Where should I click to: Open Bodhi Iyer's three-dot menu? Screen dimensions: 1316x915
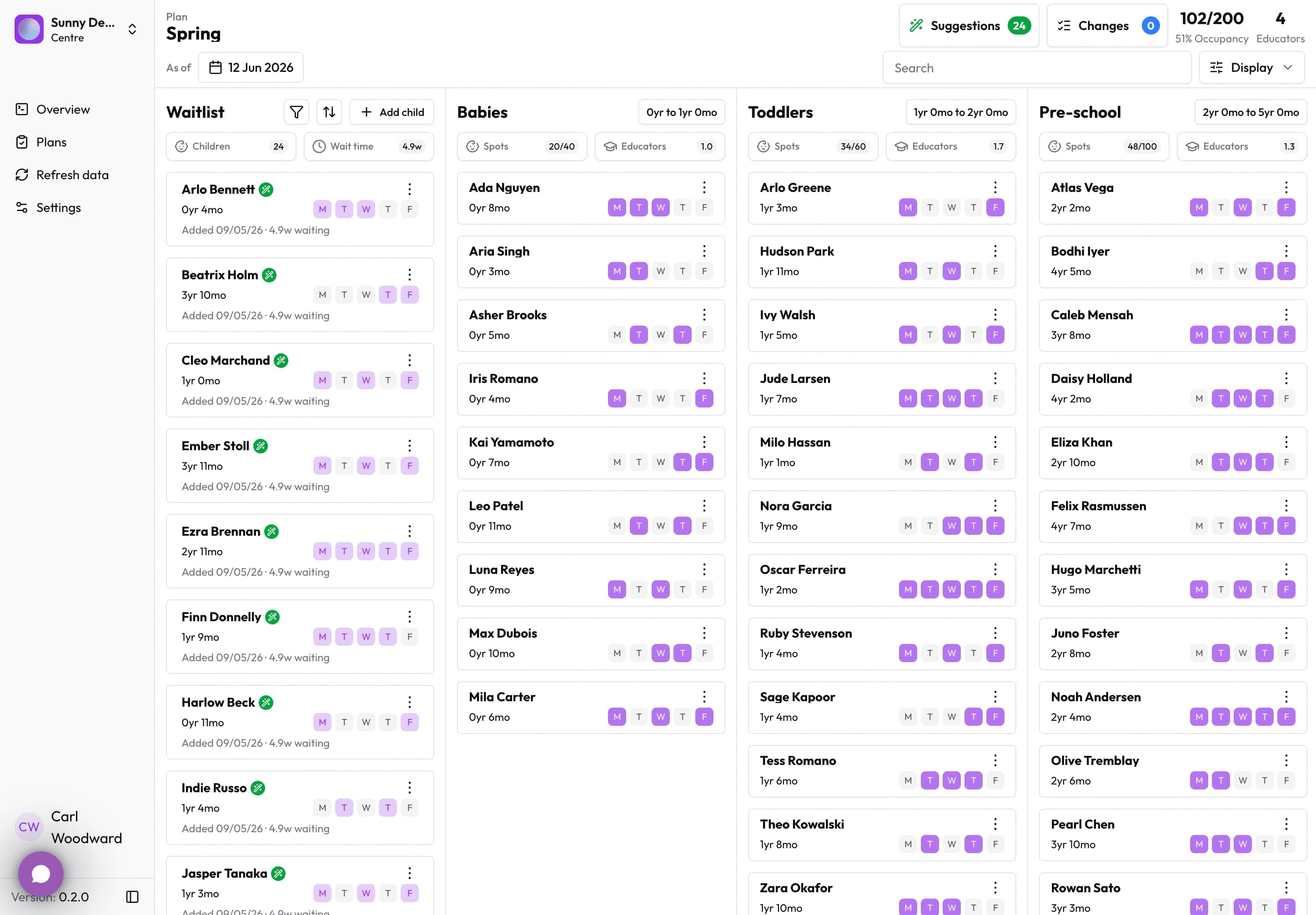[1286, 251]
